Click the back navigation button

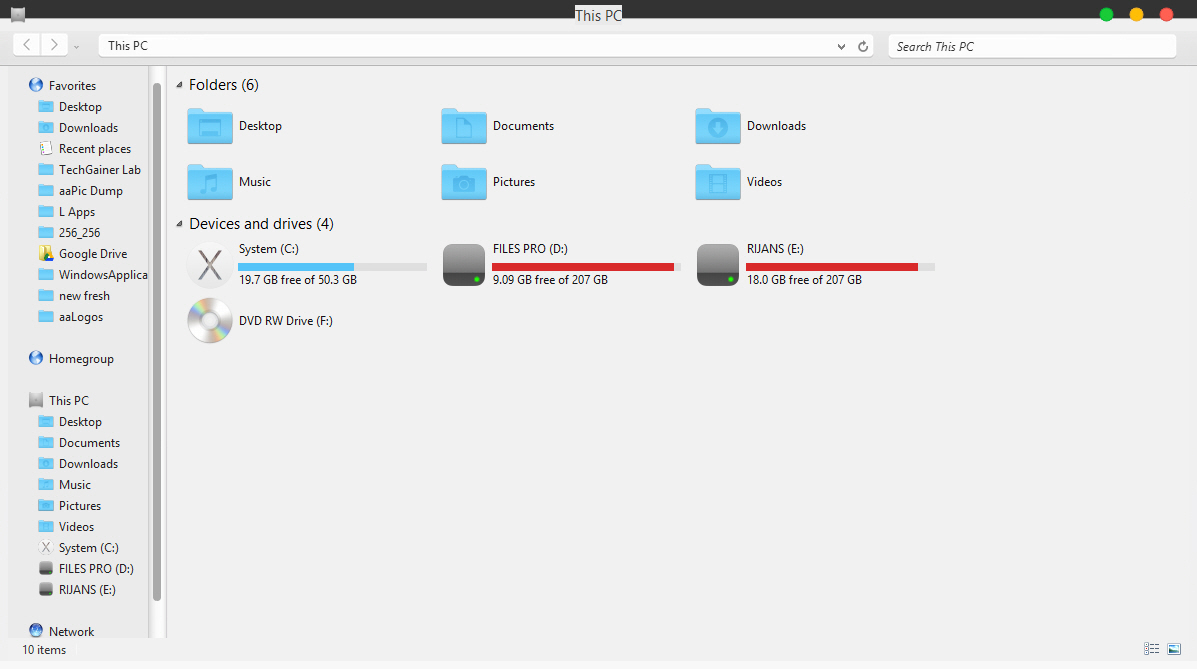point(26,44)
